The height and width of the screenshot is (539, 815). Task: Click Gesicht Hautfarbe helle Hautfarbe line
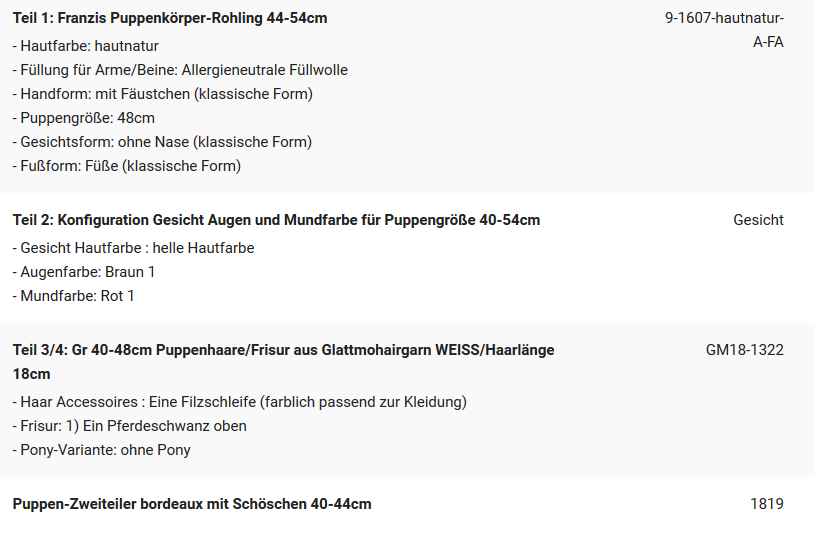pyautogui.click(x=134, y=248)
